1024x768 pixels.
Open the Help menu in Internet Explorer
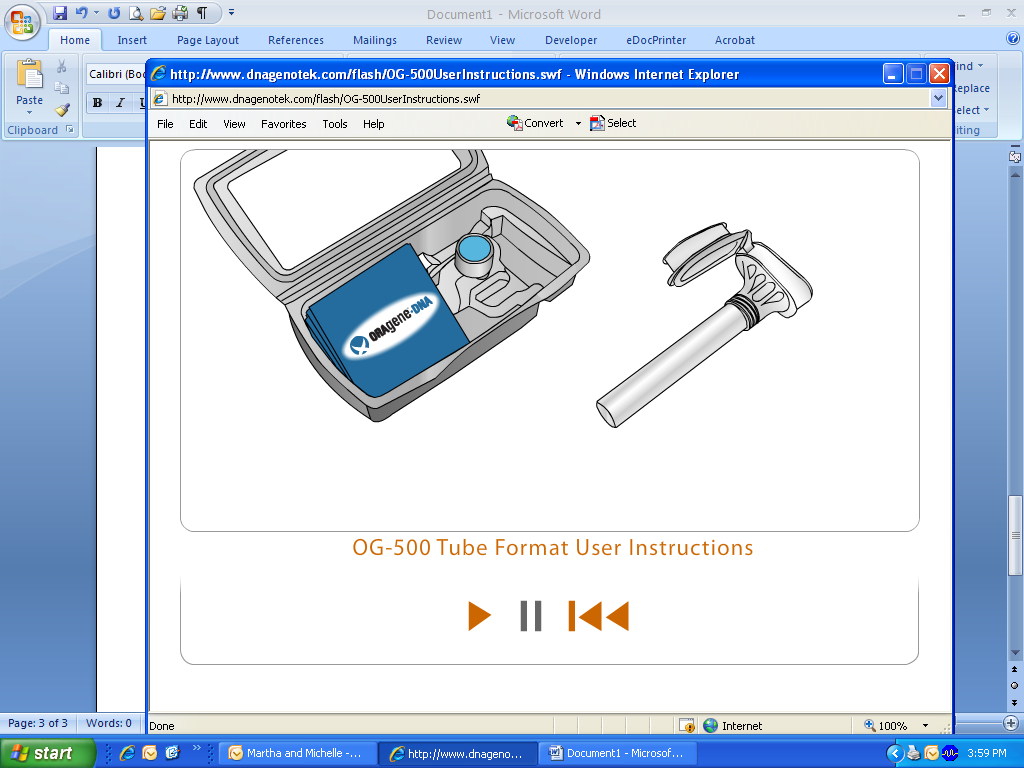(x=374, y=123)
